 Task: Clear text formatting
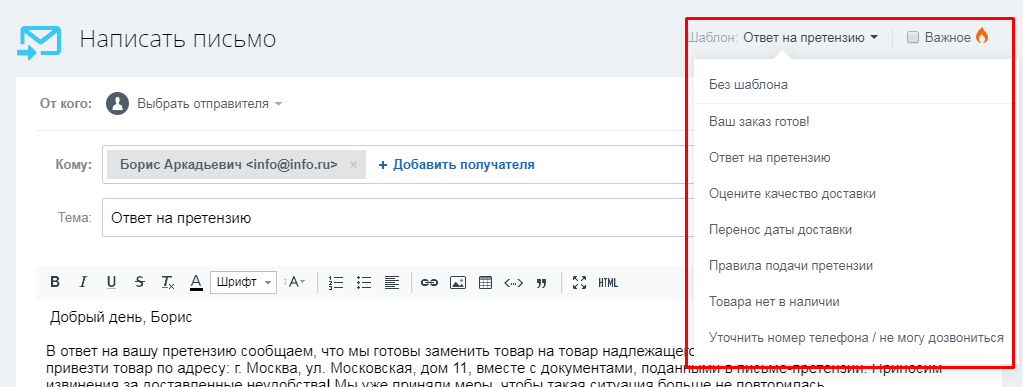pos(168,283)
